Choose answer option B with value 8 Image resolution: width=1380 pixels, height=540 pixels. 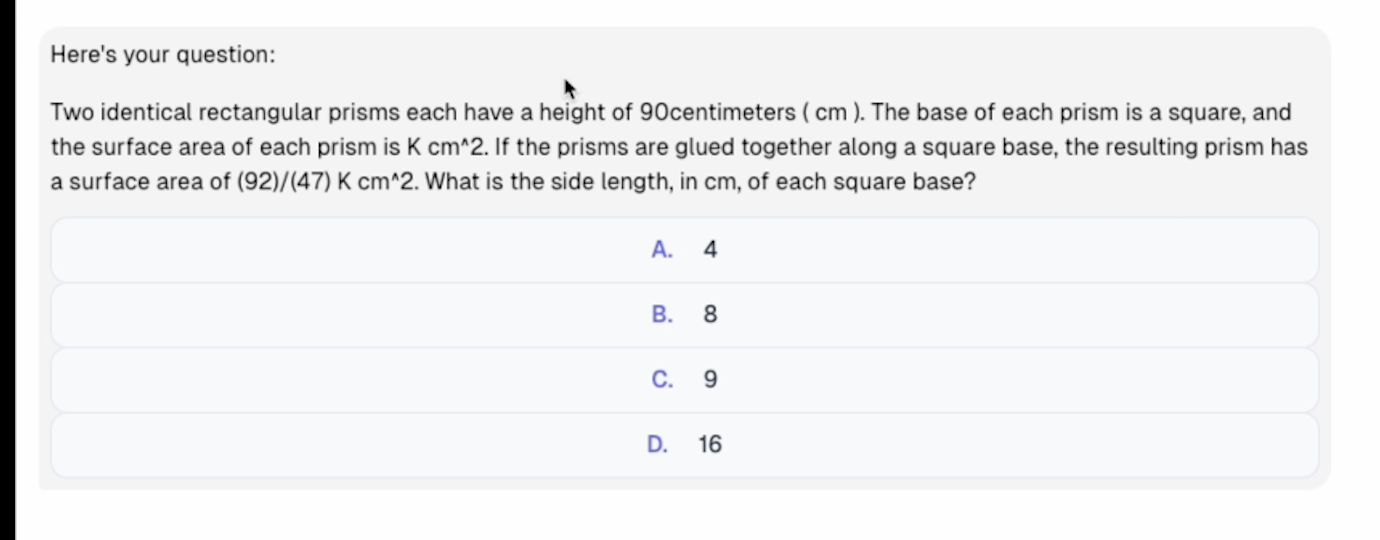point(684,315)
